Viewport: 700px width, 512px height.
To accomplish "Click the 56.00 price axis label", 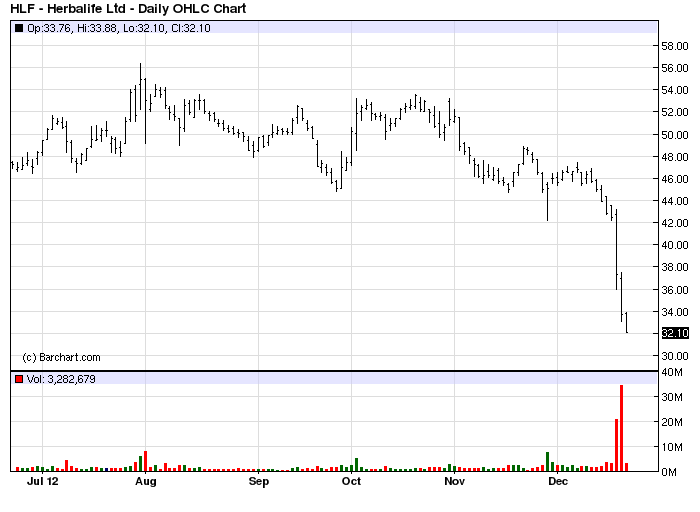I will (675, 68).
